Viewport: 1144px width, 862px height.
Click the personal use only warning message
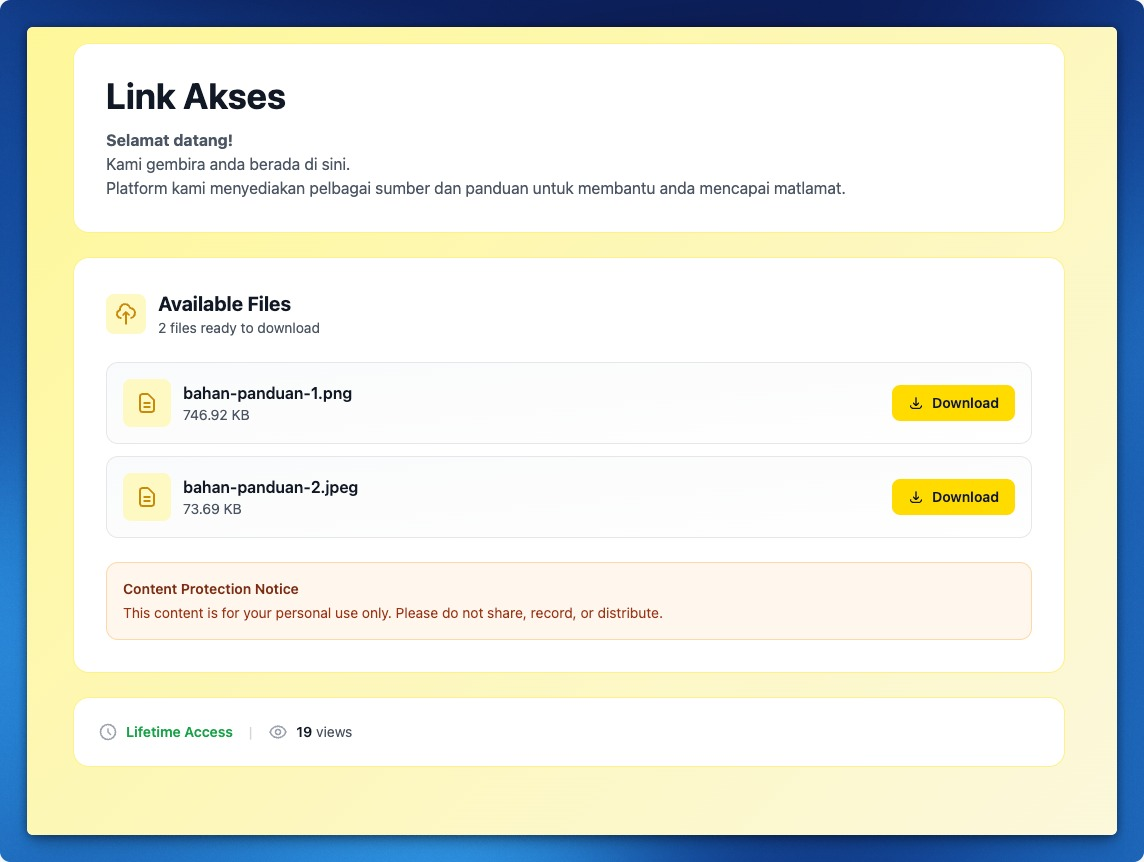(392, 613)
